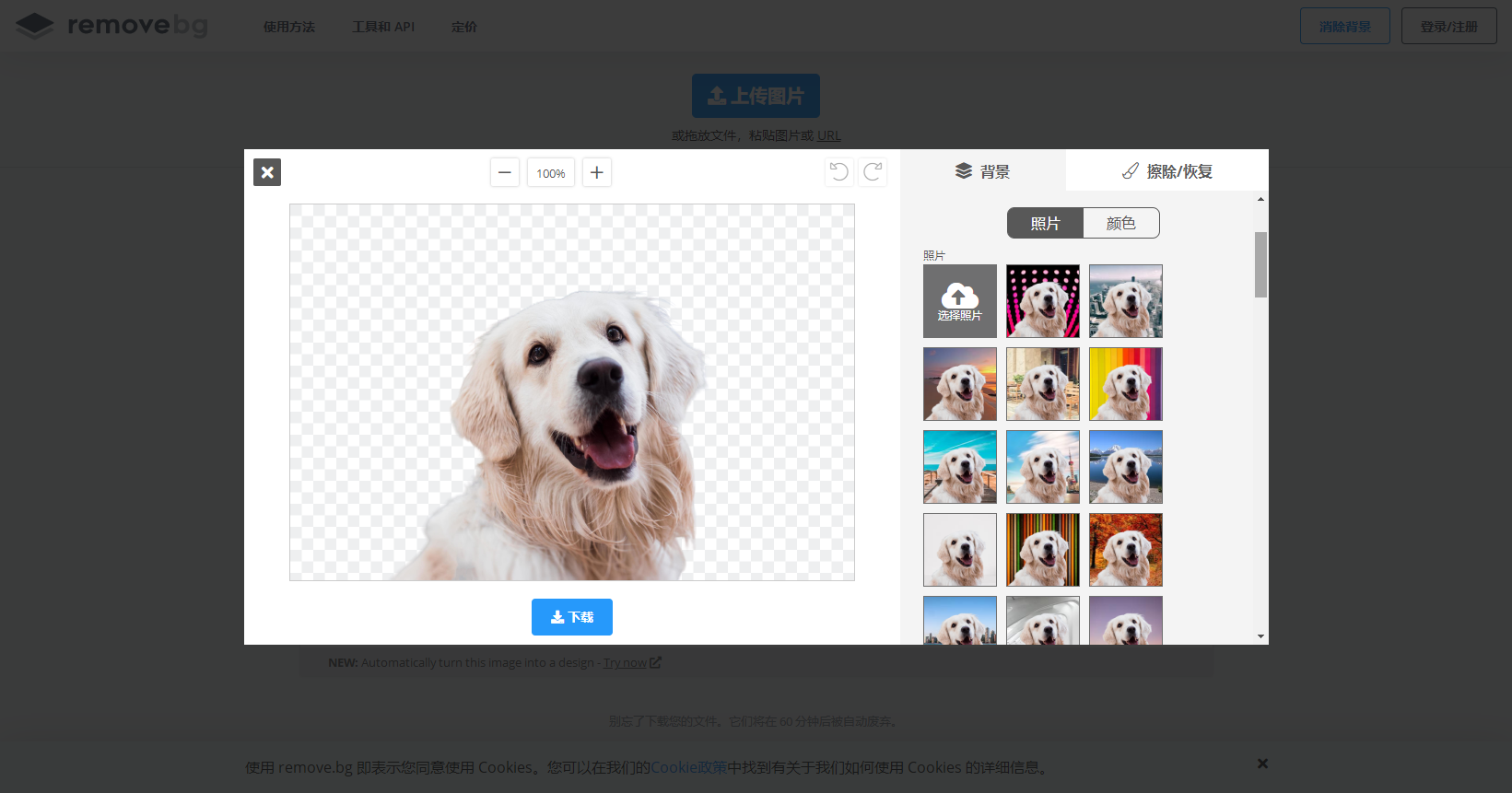The height and width of the screenshot is (793, 1512).
Task: Open the URL link under upload
Action: coord(829,135)
